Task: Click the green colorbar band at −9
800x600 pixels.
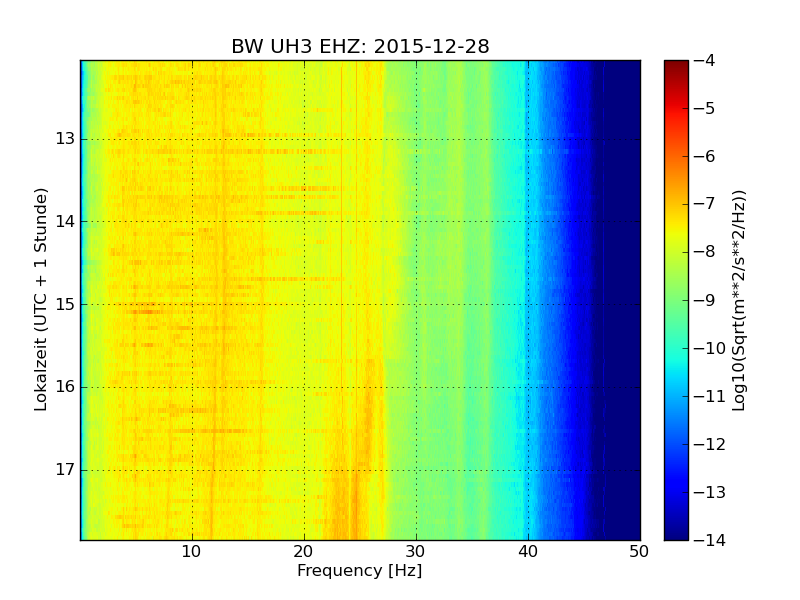Action: tap(677, 300)
